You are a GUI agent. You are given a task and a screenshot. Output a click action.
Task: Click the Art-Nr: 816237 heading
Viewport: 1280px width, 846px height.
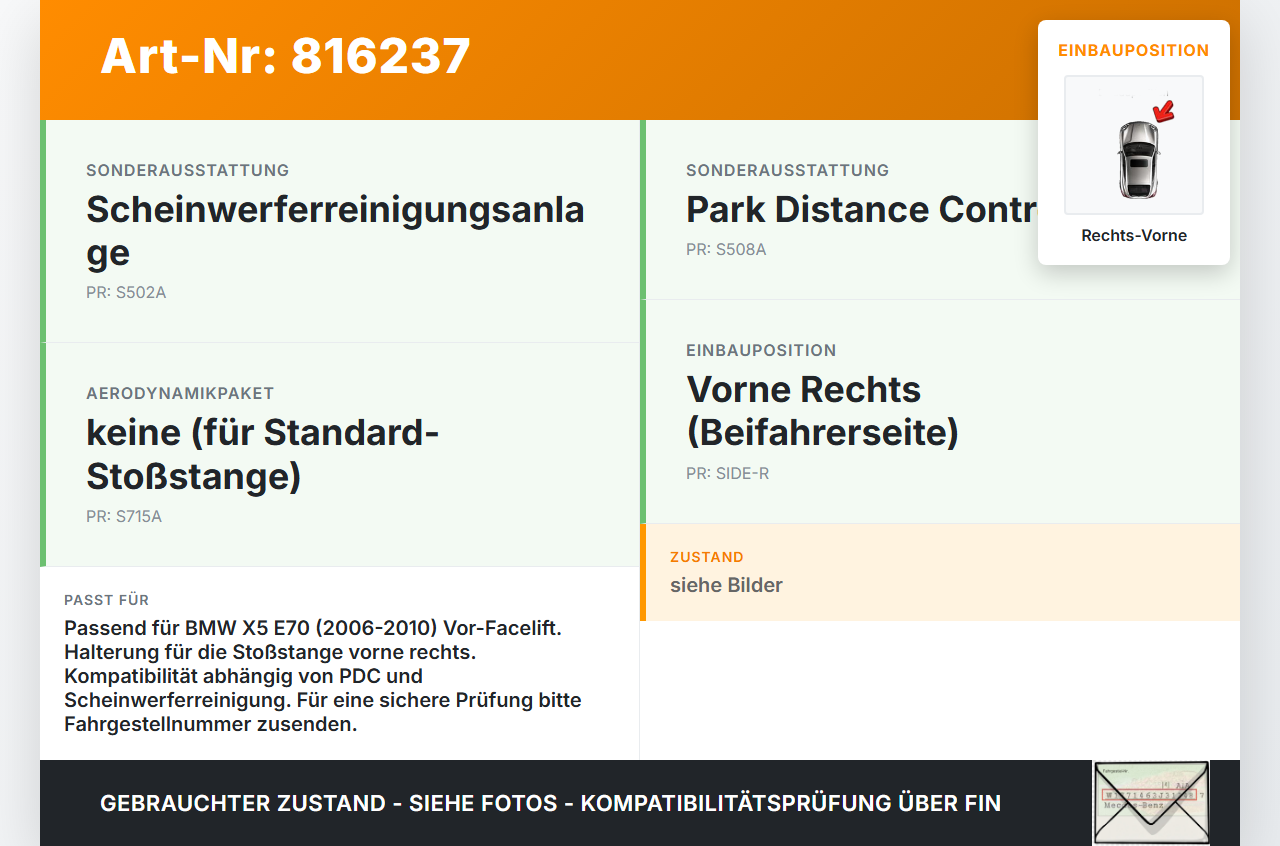[285, 56]
